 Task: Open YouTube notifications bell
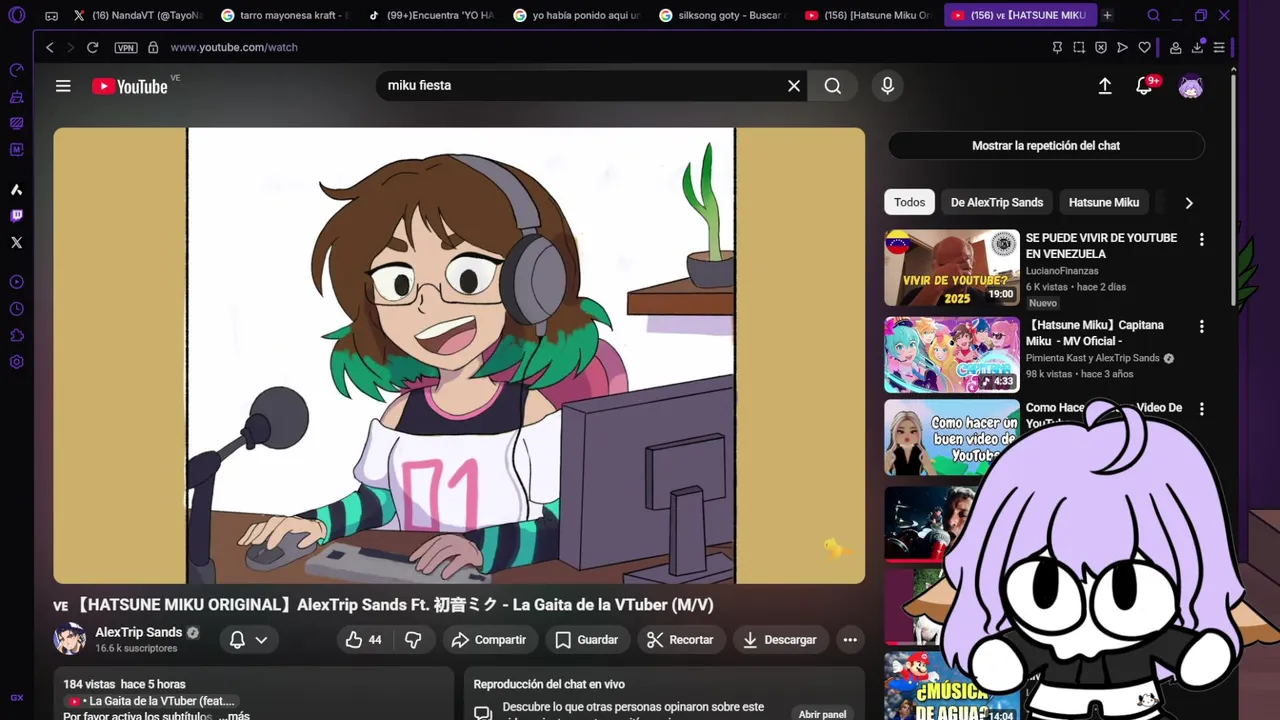(x=1145, y=86)
